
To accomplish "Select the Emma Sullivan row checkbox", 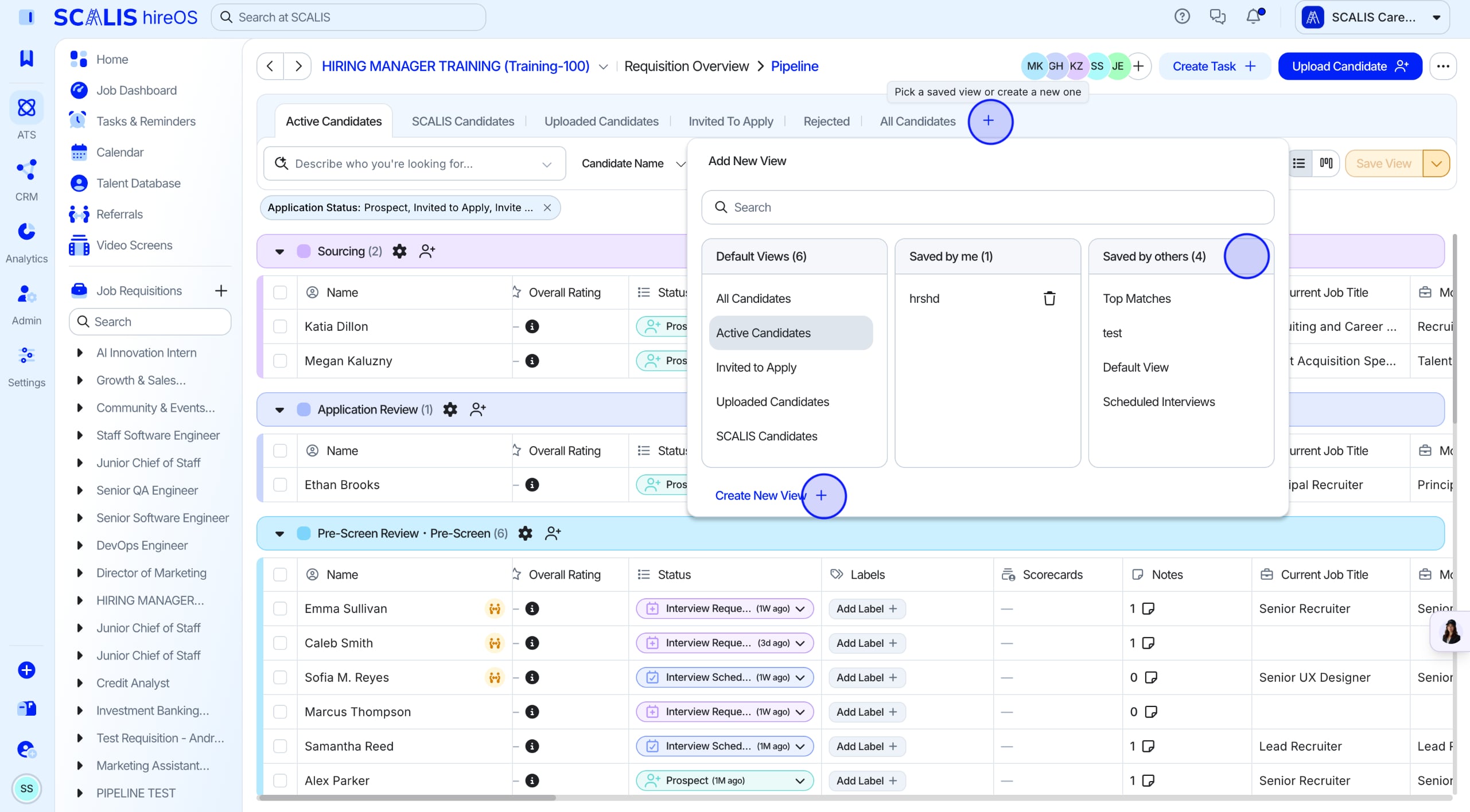I will [280, 608].
